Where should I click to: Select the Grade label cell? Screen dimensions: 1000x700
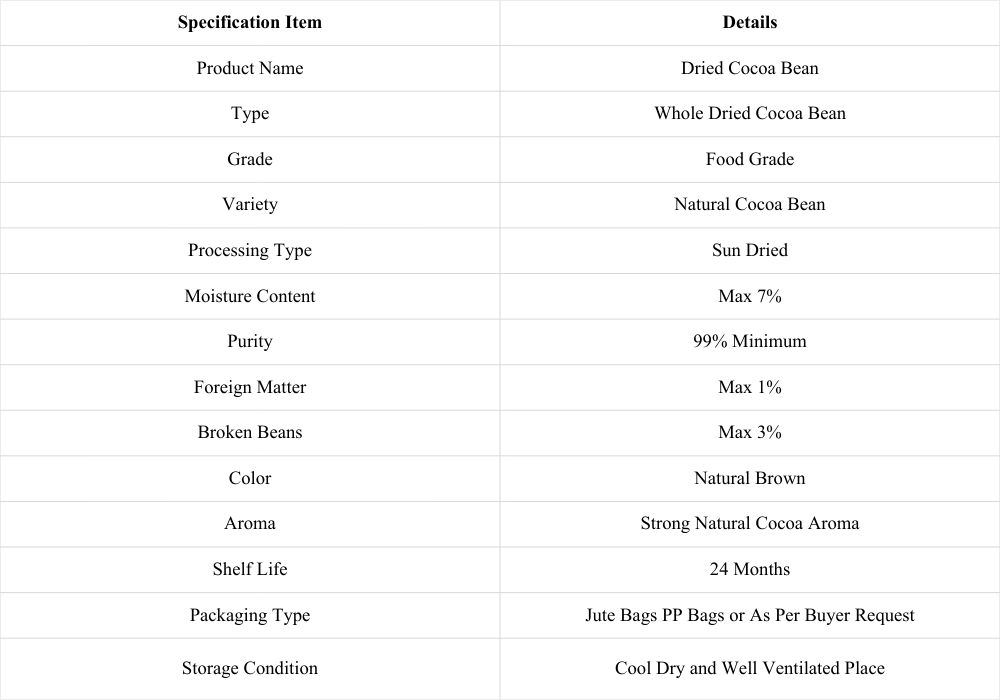(249, 159)
